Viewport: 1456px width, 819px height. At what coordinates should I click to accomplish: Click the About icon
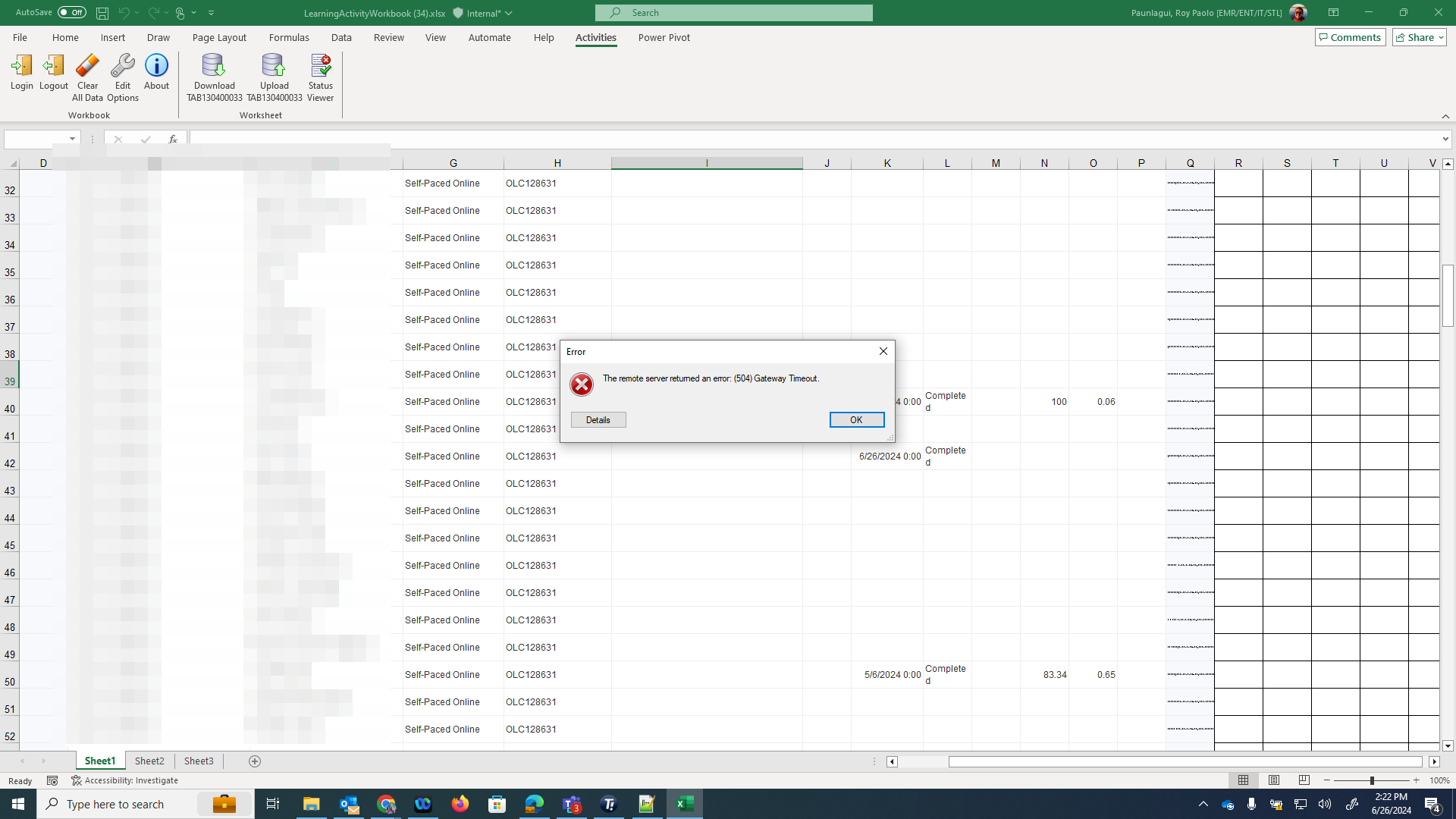tap(156, 74)
